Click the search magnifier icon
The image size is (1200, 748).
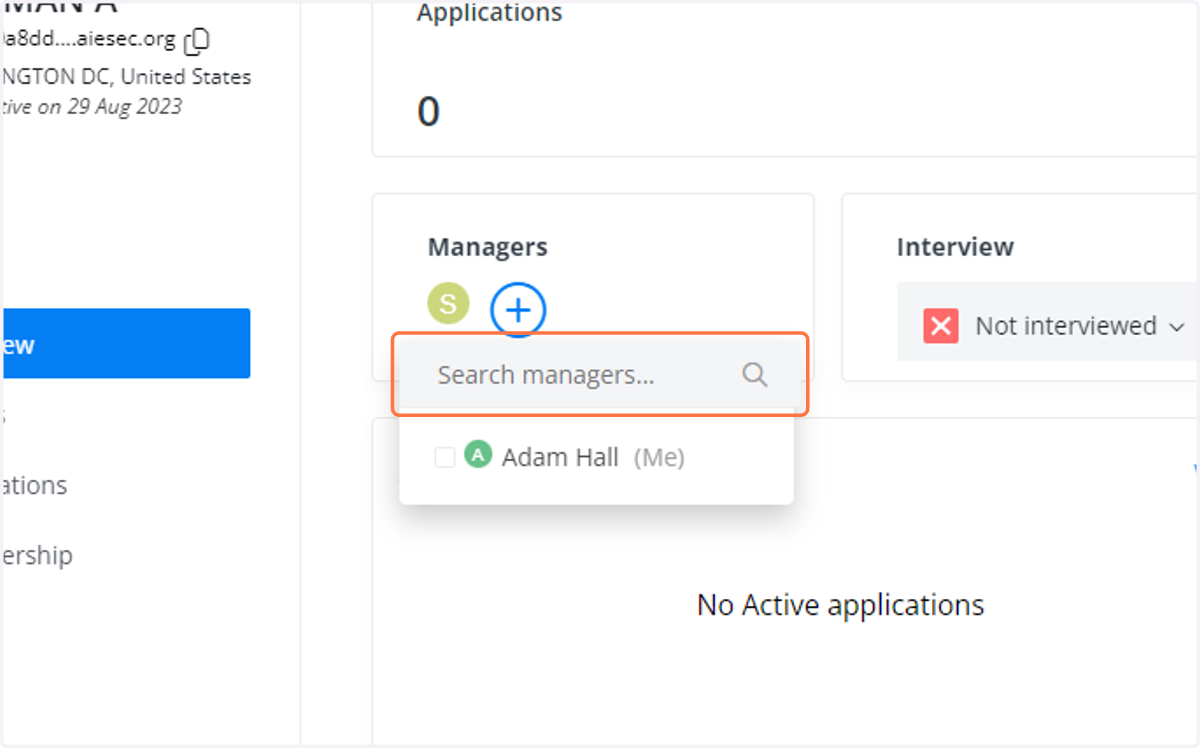click(x=755, y=375)
